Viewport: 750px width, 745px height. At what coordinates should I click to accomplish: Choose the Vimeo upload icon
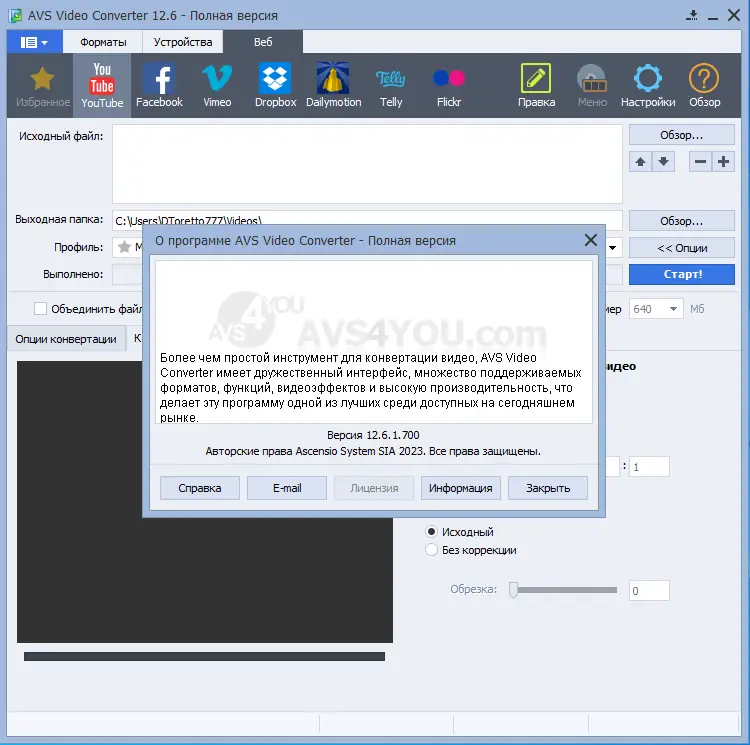(x=217, y=86)
